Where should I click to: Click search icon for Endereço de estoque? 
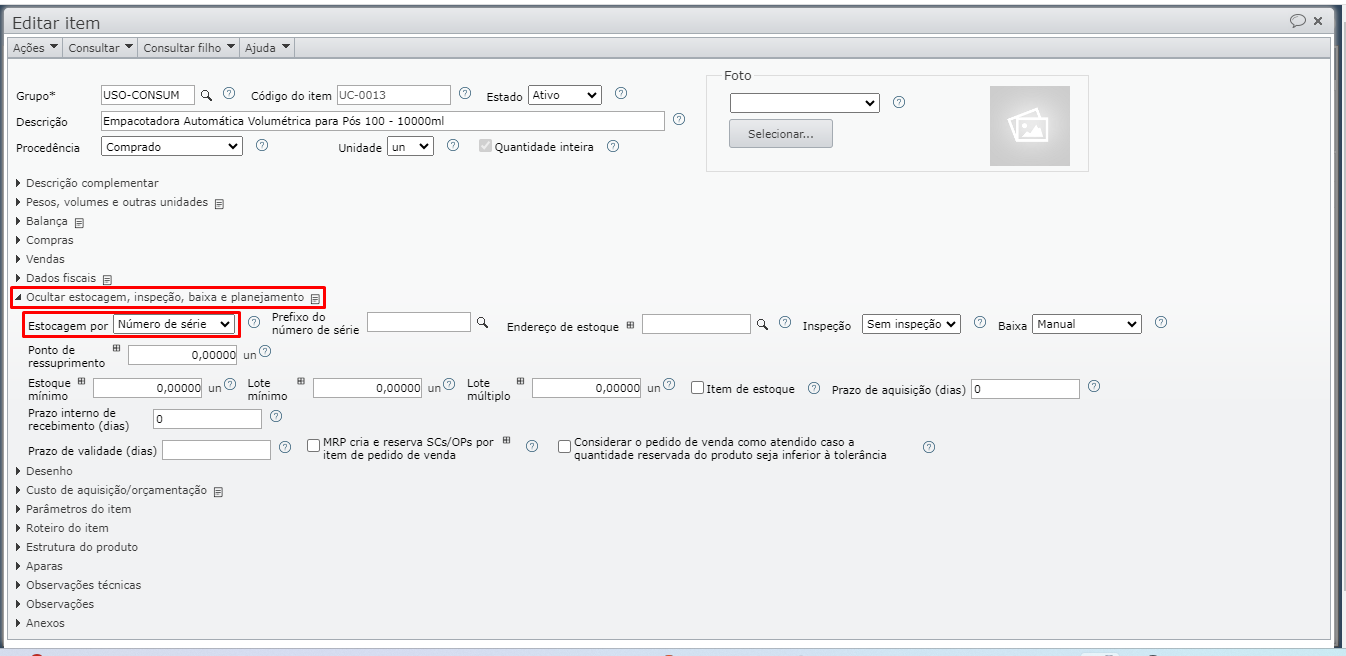[761, 324]
